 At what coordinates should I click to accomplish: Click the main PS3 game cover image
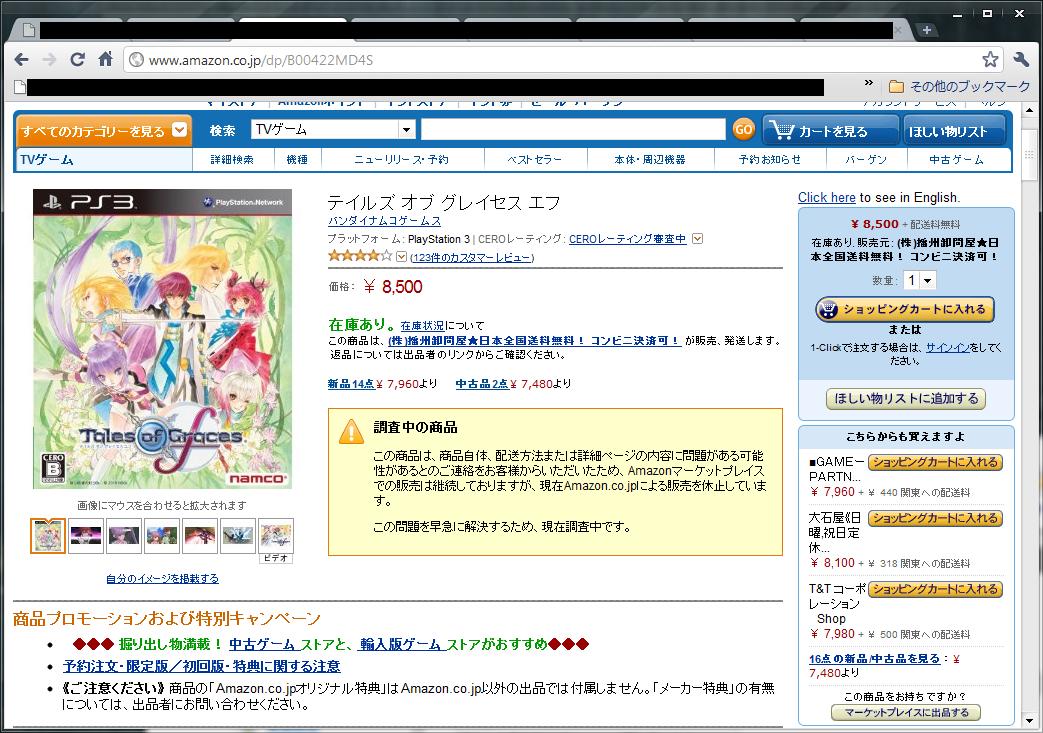click(x=162, y=339)
